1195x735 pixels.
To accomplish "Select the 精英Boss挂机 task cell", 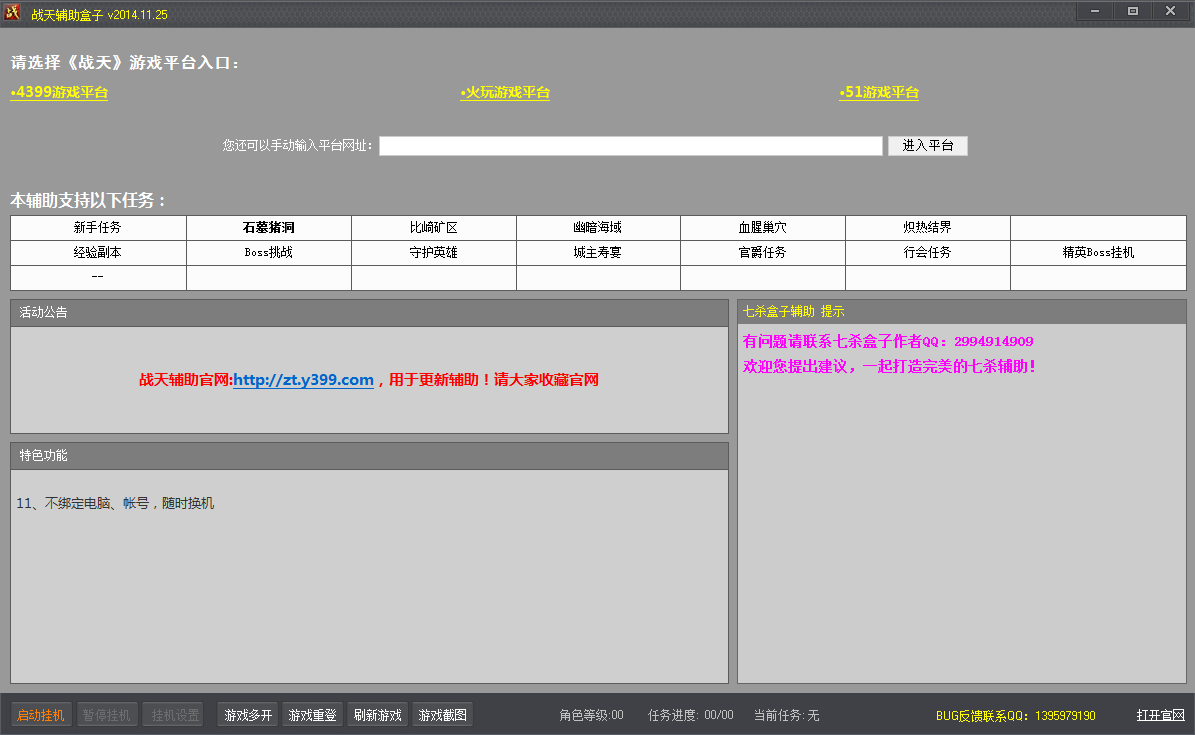I will pyautogui.click(x=1098, y=252).
